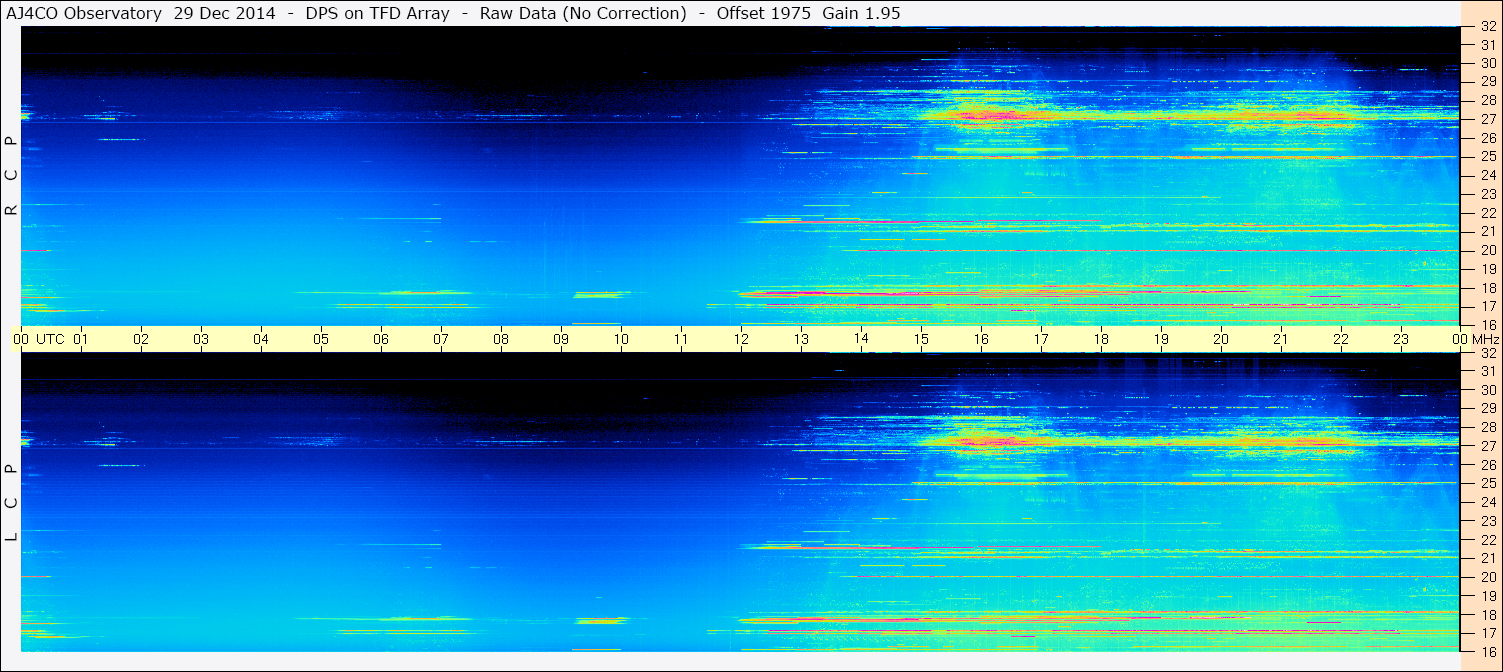Click the vertical RCP label of upper spectrogram
This screenshot has height=672, width=1503.
(11, 176)
